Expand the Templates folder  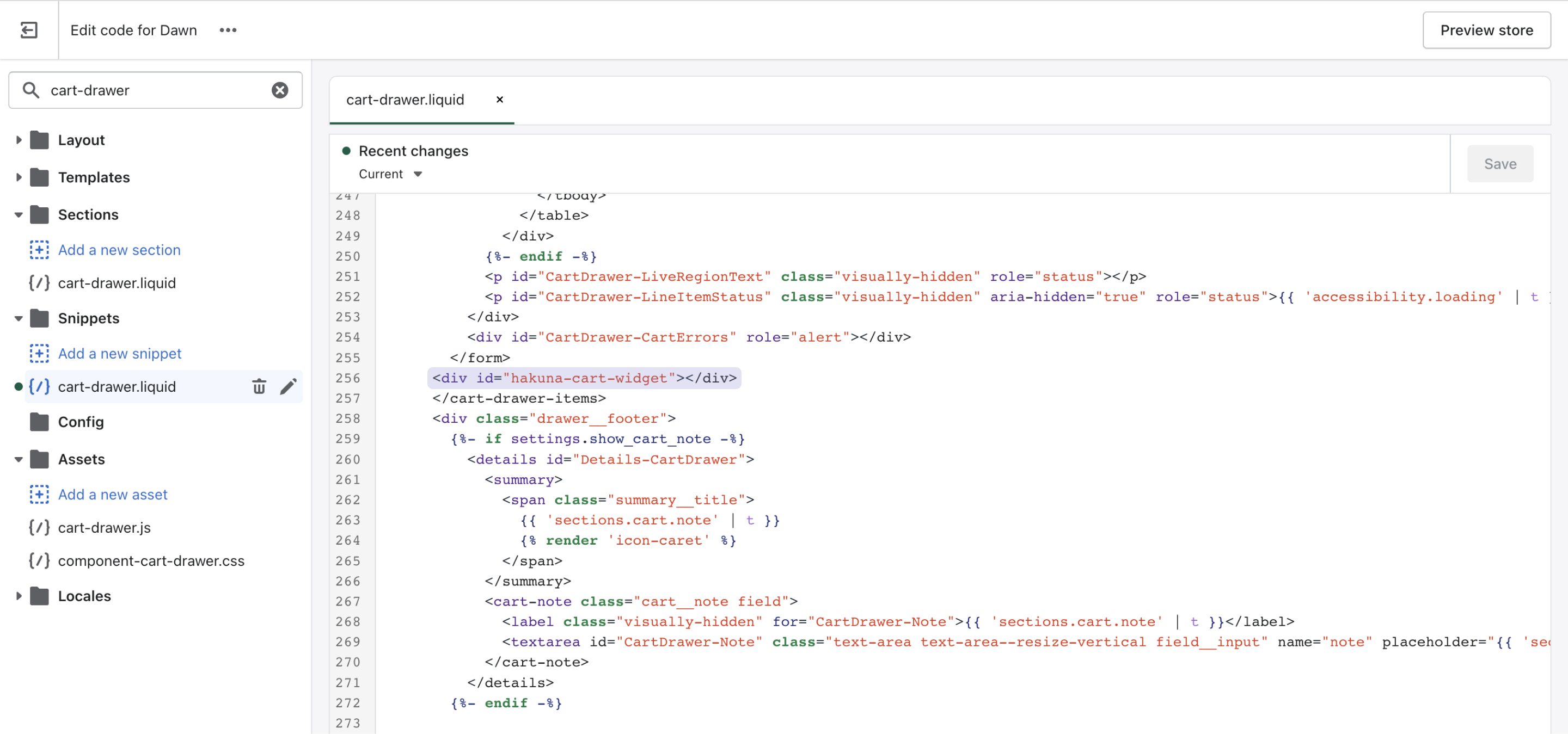19,177
